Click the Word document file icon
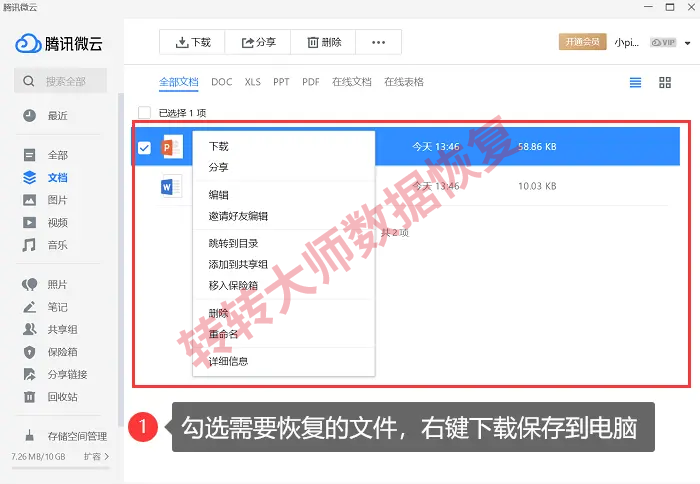This screenshot has height=484, width=700. click(x=171, y=186)
